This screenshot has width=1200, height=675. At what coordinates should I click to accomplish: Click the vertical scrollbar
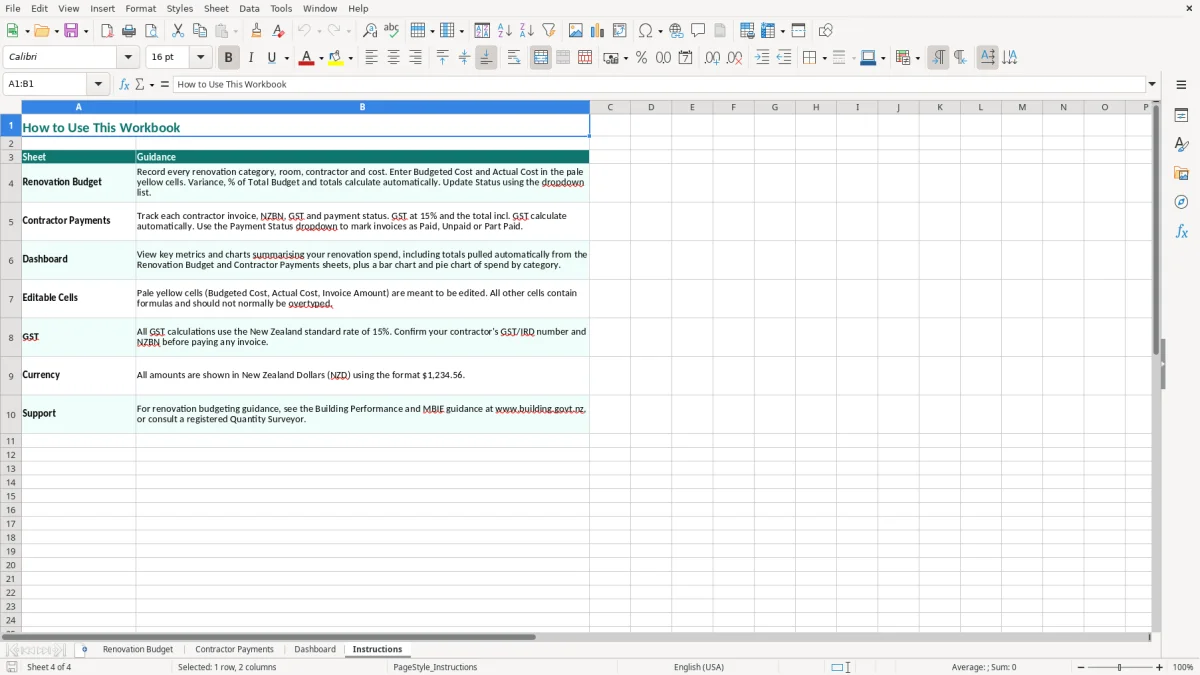(x=1157, y=365)
